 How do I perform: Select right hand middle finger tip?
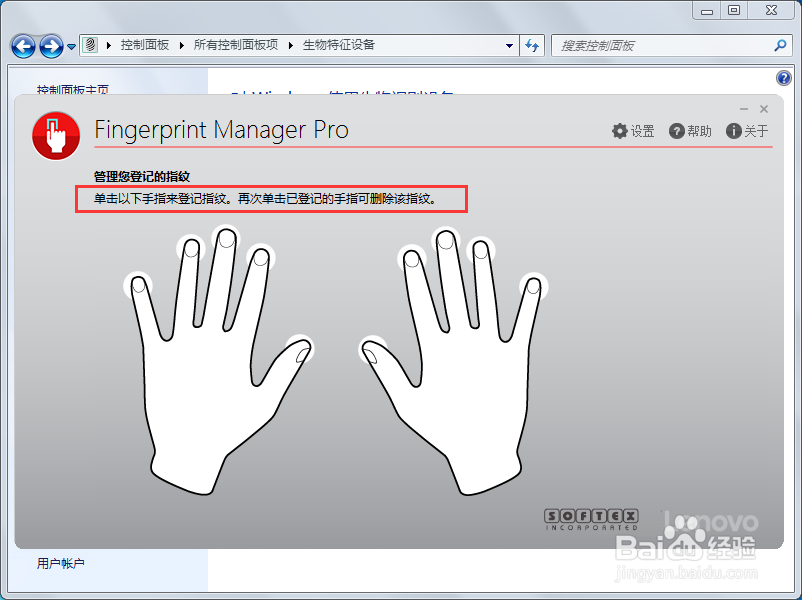446,240
